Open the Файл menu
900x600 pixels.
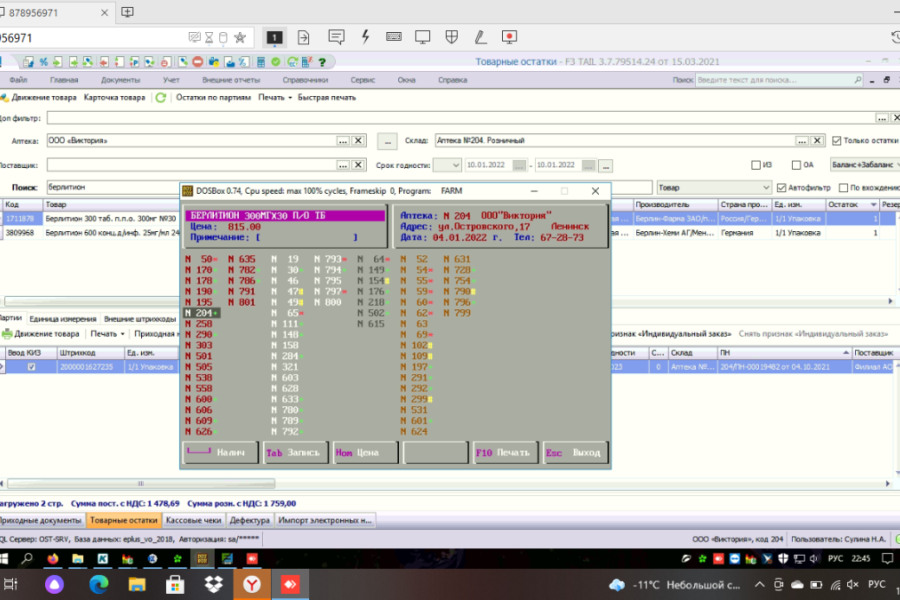click(x=18, y=80)
